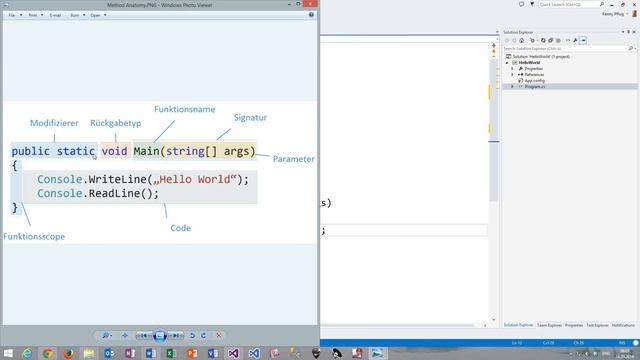
Task: Click the Sync with Active Document icon
Action: pos(532,40)
